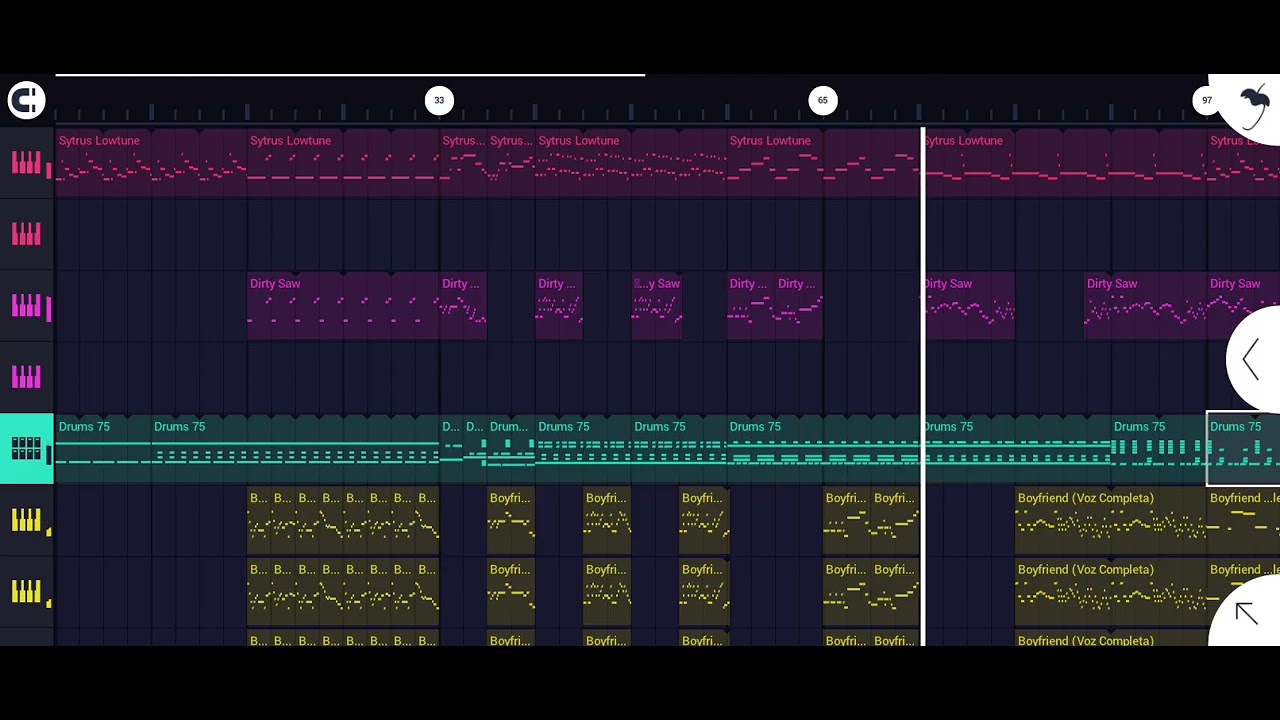Viewport: 1280px width, 720px height.
Task: Select the Dirty Saw track keyboard icon
Action: pos(26,306)
